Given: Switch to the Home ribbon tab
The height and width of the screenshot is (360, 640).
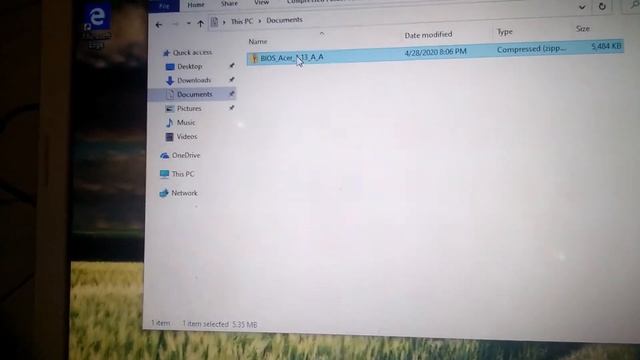Looking at the screenshot, I should (196, 4).
